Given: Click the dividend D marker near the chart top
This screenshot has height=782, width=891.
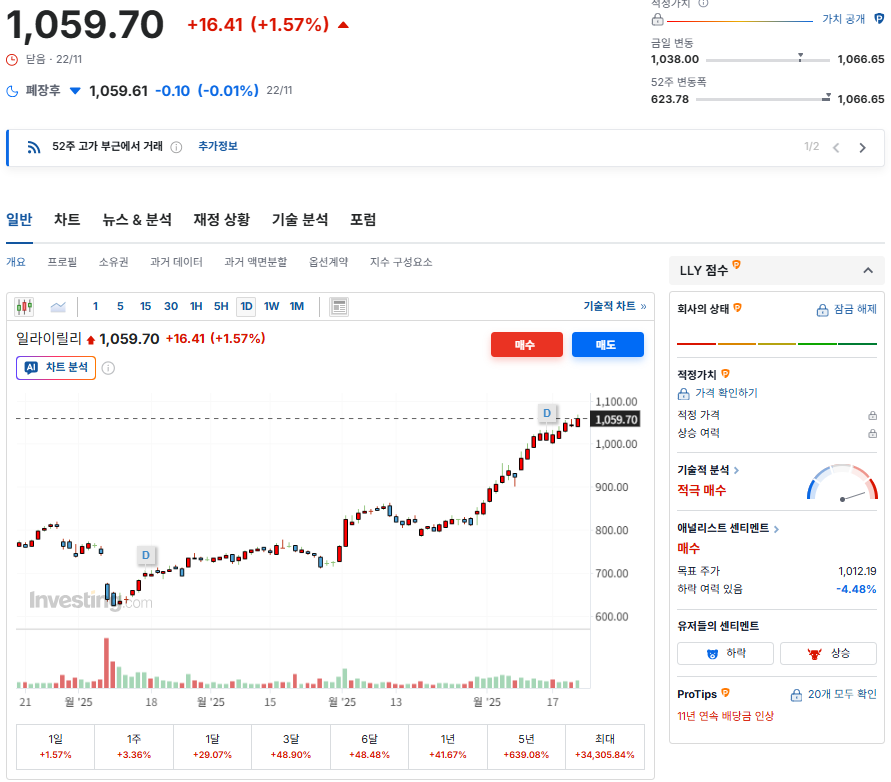Looking at the screenshot, I should [547, 413].
